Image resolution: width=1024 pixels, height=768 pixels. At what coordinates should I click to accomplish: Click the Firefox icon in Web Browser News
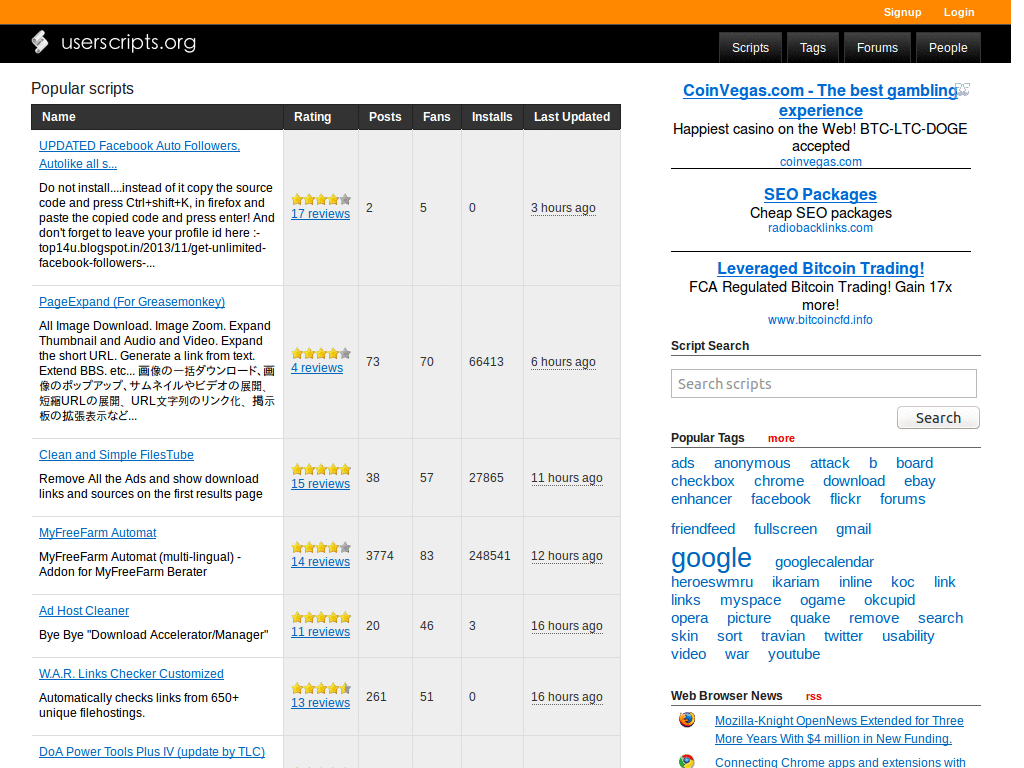point(687,720)
